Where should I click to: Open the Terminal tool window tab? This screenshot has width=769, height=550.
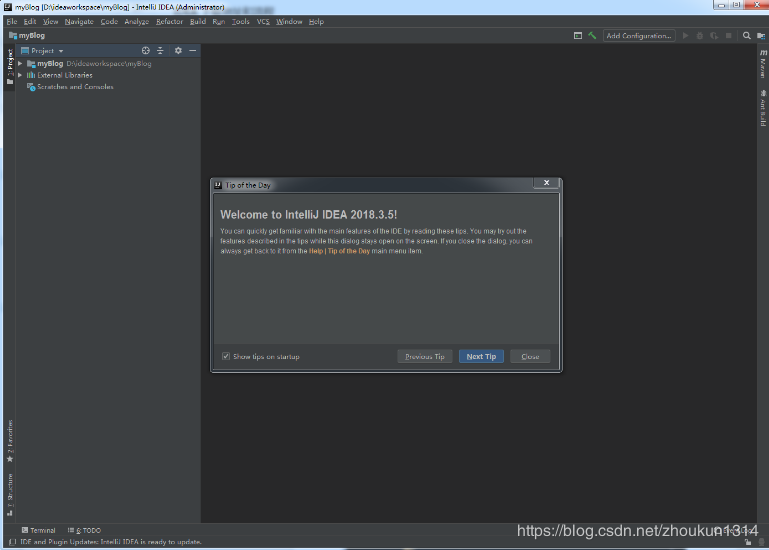(x=38, y=530)
